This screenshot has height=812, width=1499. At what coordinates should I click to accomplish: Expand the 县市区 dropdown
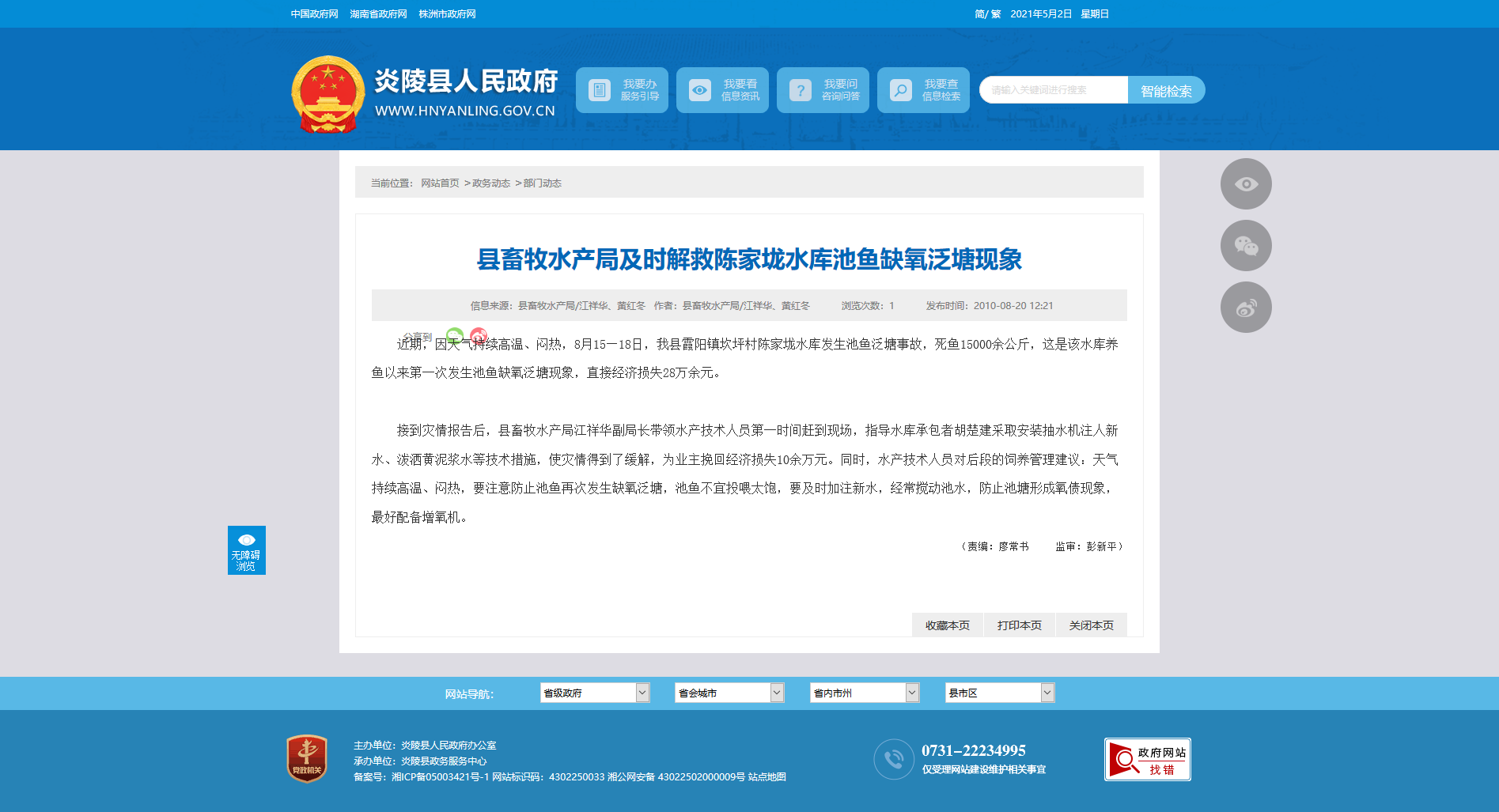1000,693
